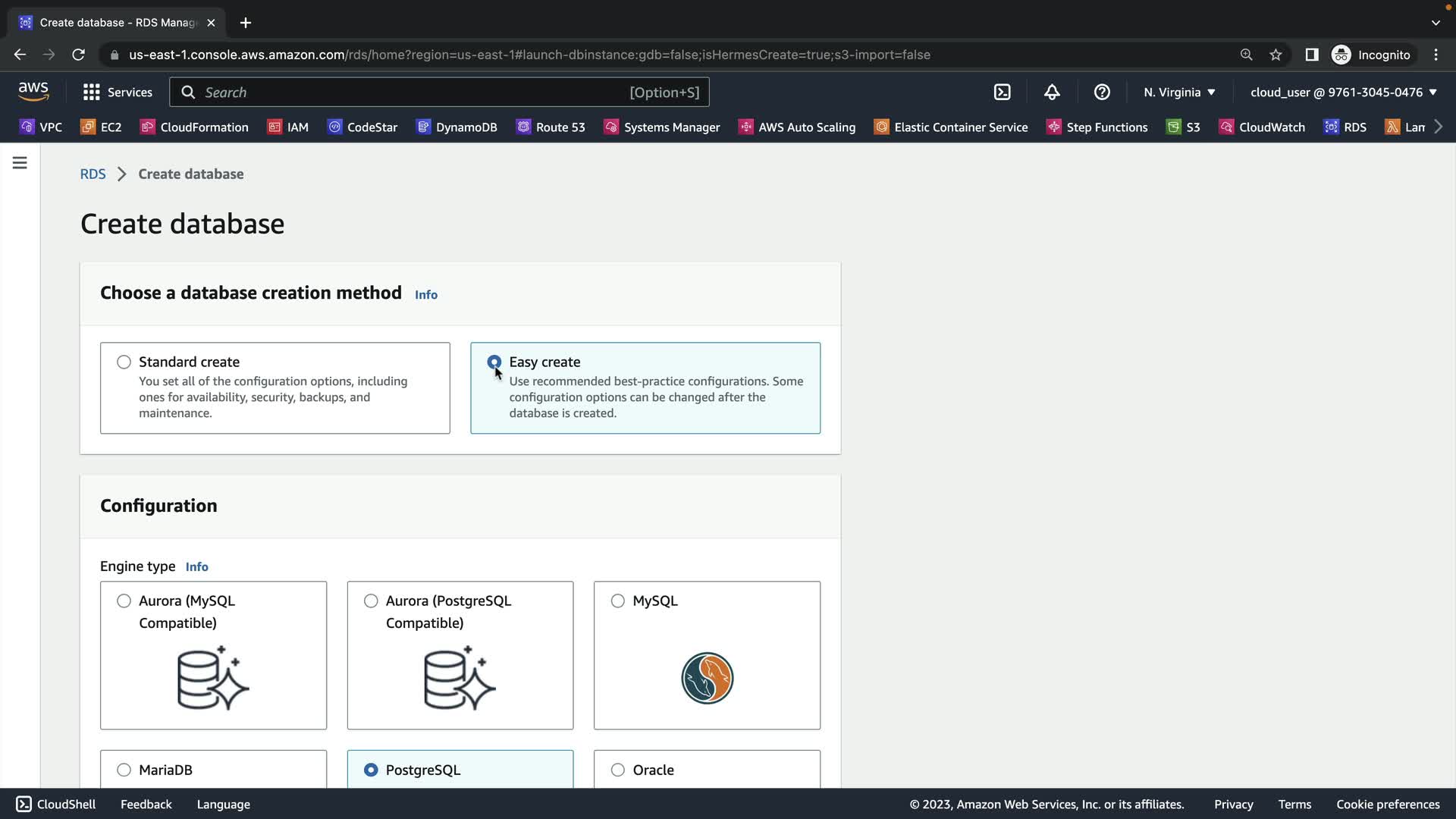Select the Standard create radio button
Image resolution: width=1456 pixels, height=819 pixels.
(x=124, y=362)
